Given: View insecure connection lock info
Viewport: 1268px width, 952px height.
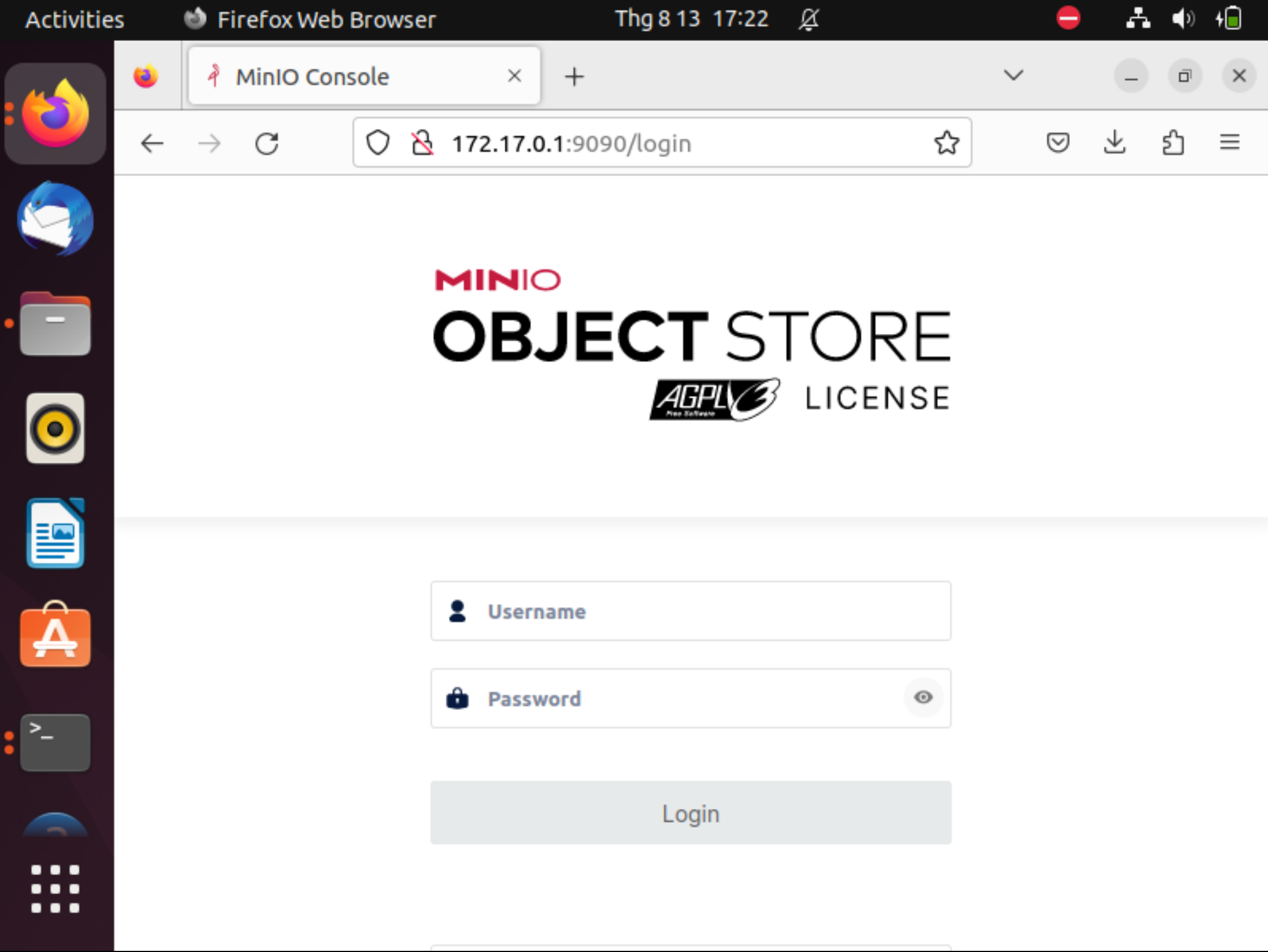Looking at the screenshot, I should [x=422, y=143].
